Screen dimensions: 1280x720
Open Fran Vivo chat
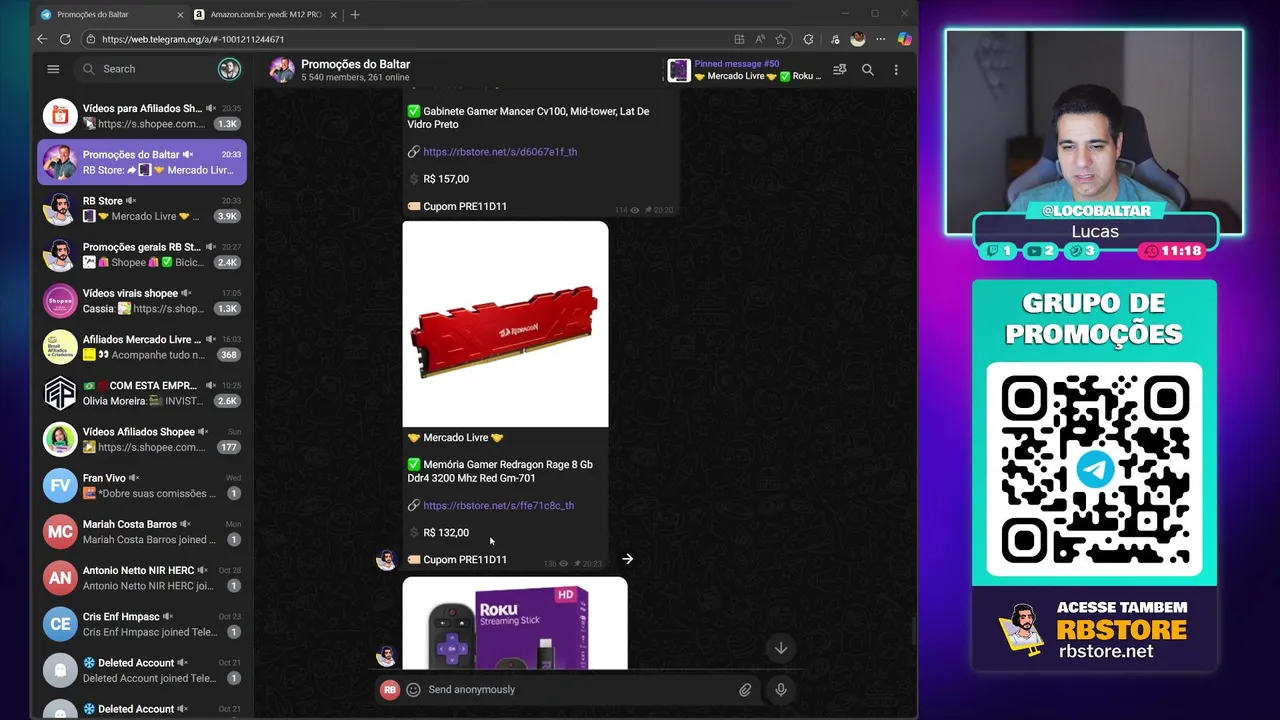coord(142,485)
